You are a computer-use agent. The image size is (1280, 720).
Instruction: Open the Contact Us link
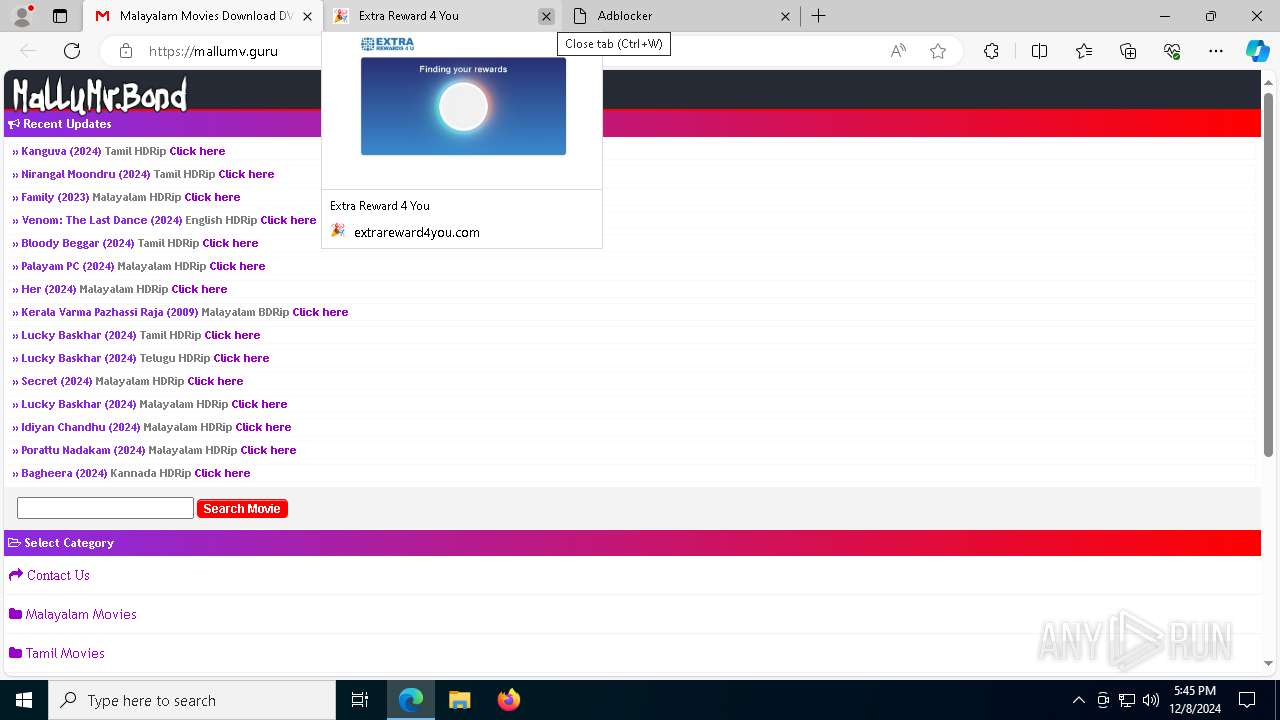pos(58,575)
